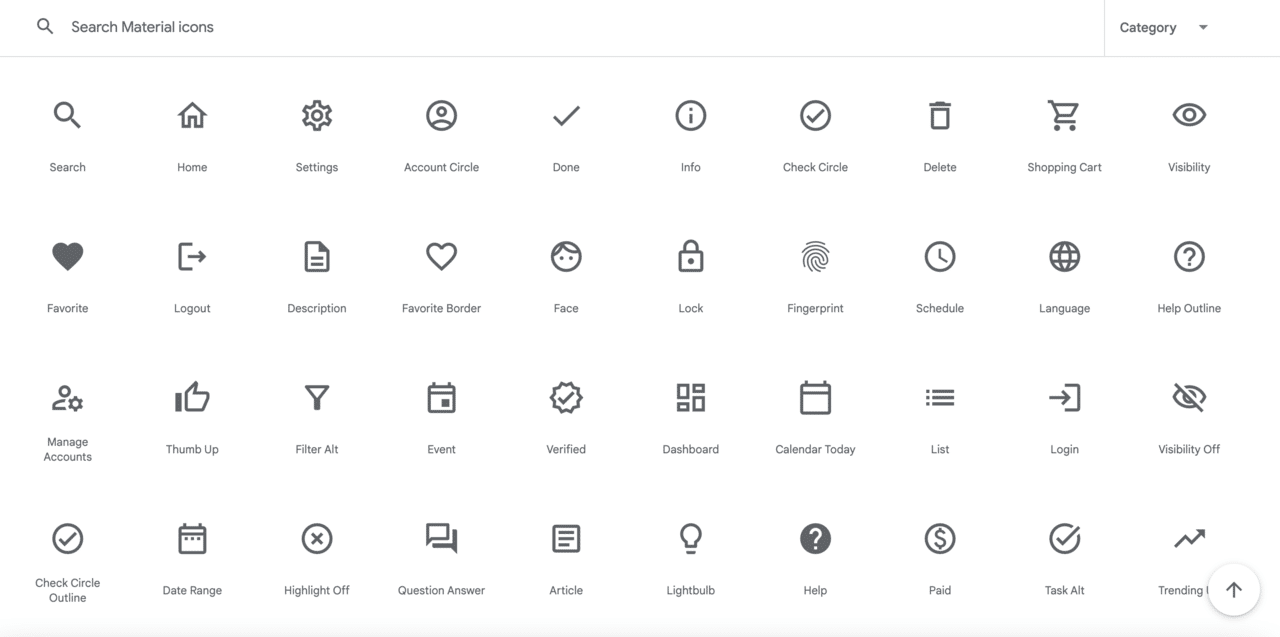The width and height of the screenshot is (1280, 637).
Task: Toggle the Visibility Off icon
Action: tap(1188, 397)
